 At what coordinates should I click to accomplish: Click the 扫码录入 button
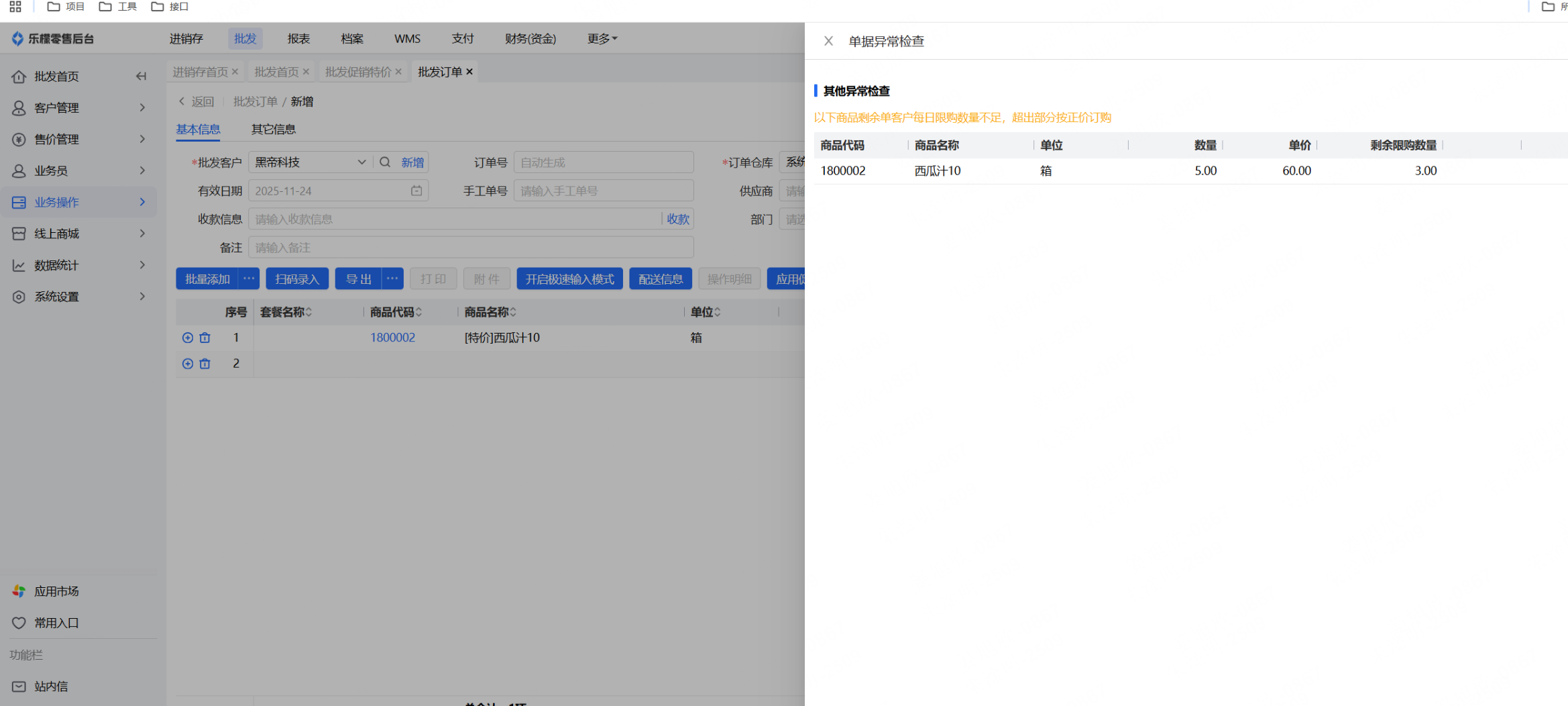[297, 279]
